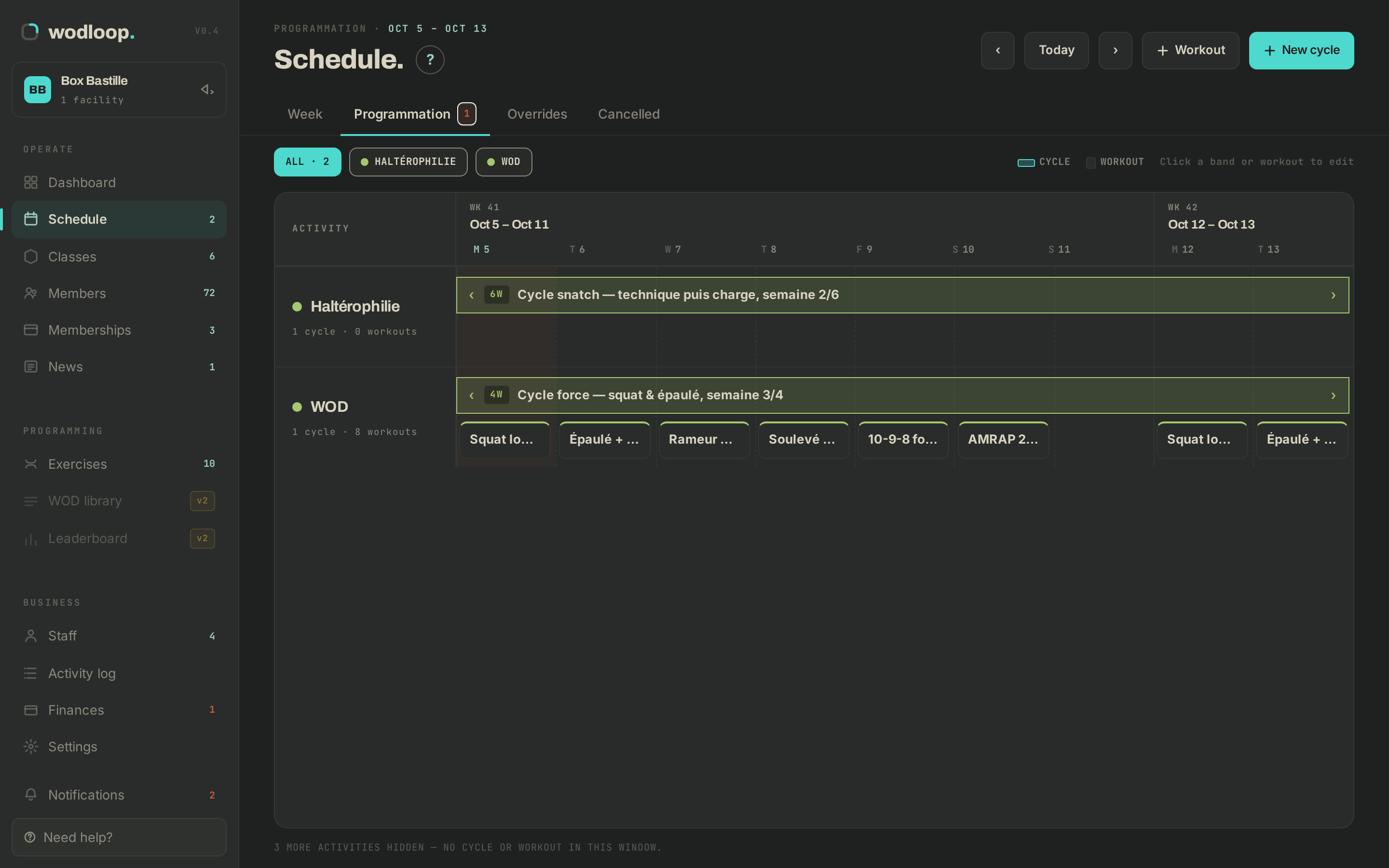Click the Today button

[1056, 51]
